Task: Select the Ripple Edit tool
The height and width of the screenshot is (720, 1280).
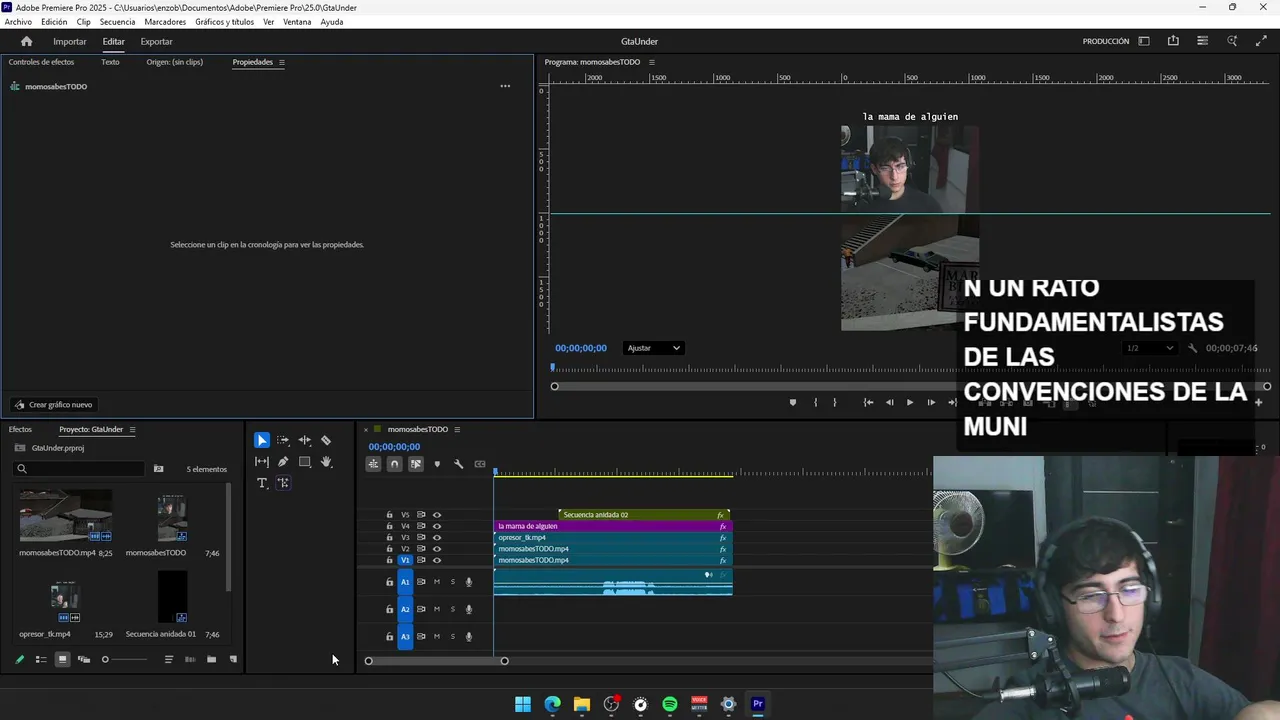Action: 305,440
